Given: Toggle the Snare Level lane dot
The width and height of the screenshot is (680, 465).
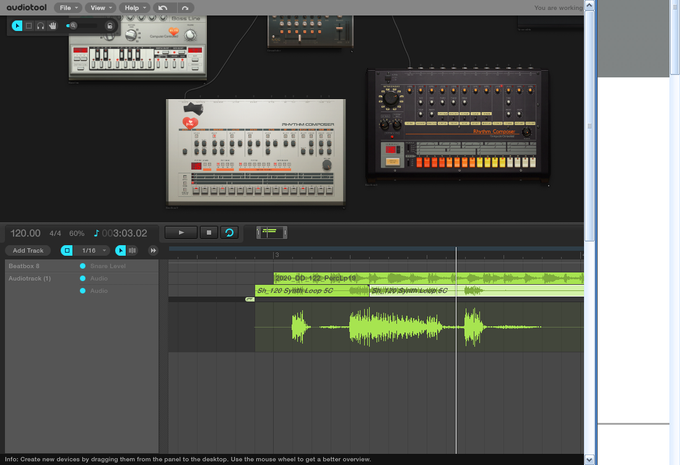Looking at the screenshot, I should tap(82, 266).
